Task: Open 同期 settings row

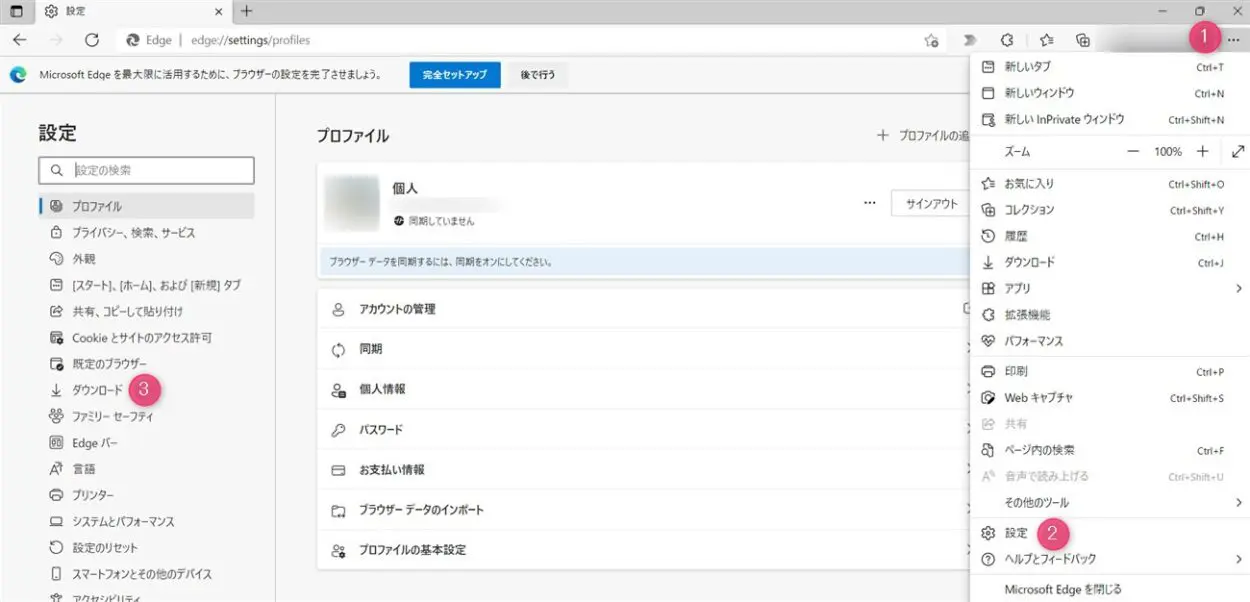Action: (x=643, y=350)
